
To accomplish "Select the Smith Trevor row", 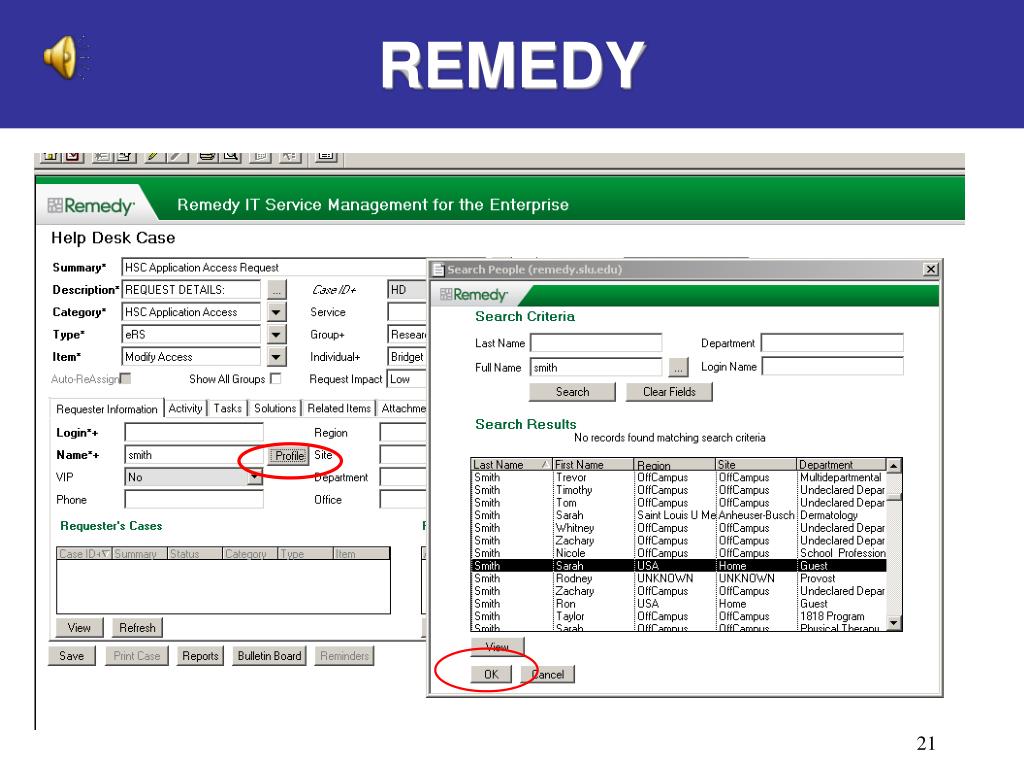I will (679, 477).
